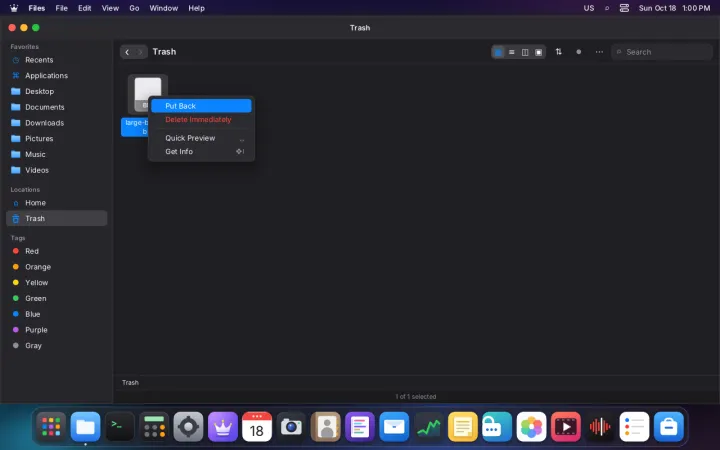Open the tag dot toolbar button

579,52
